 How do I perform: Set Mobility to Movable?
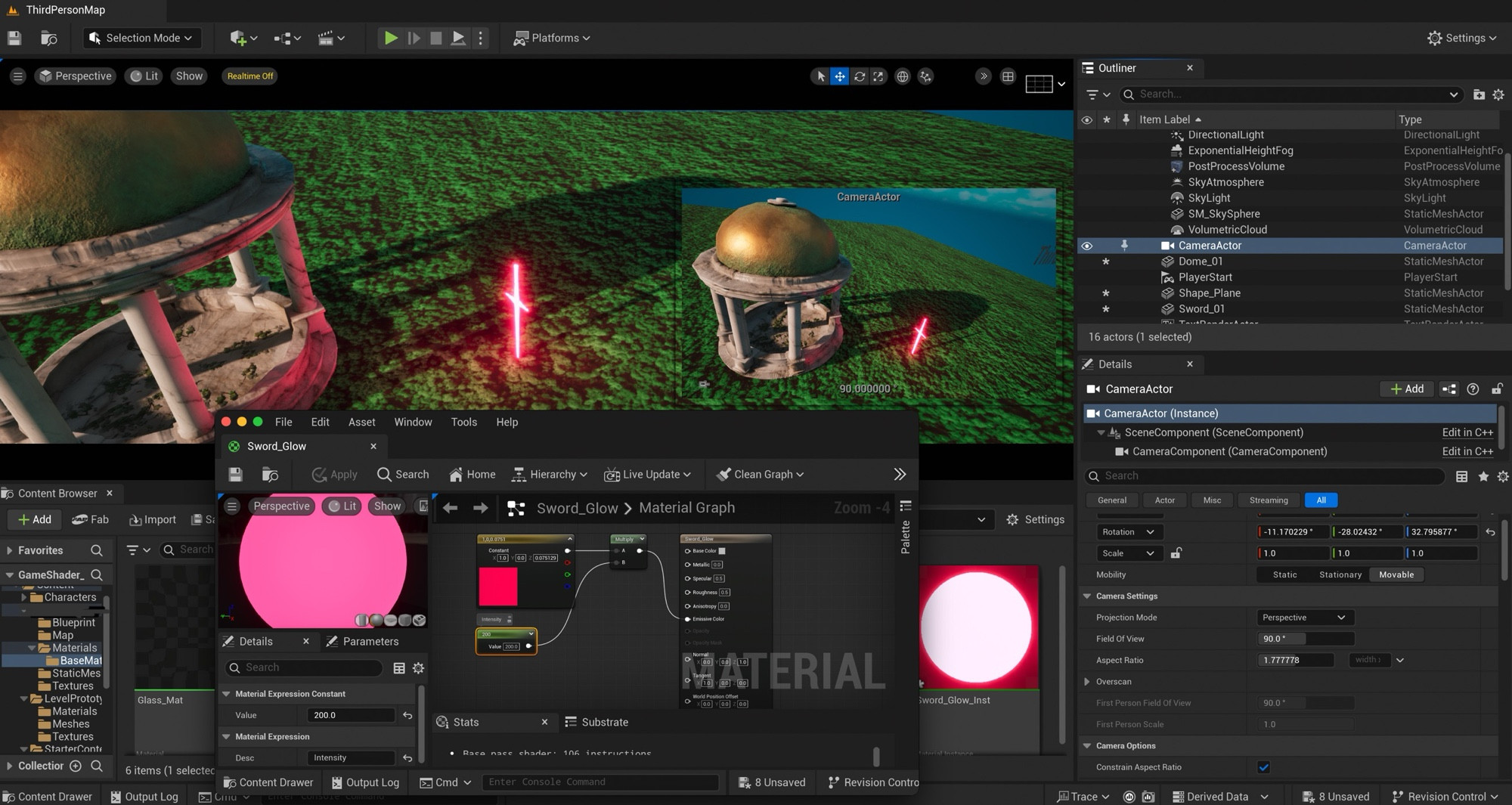(1396, 574)
